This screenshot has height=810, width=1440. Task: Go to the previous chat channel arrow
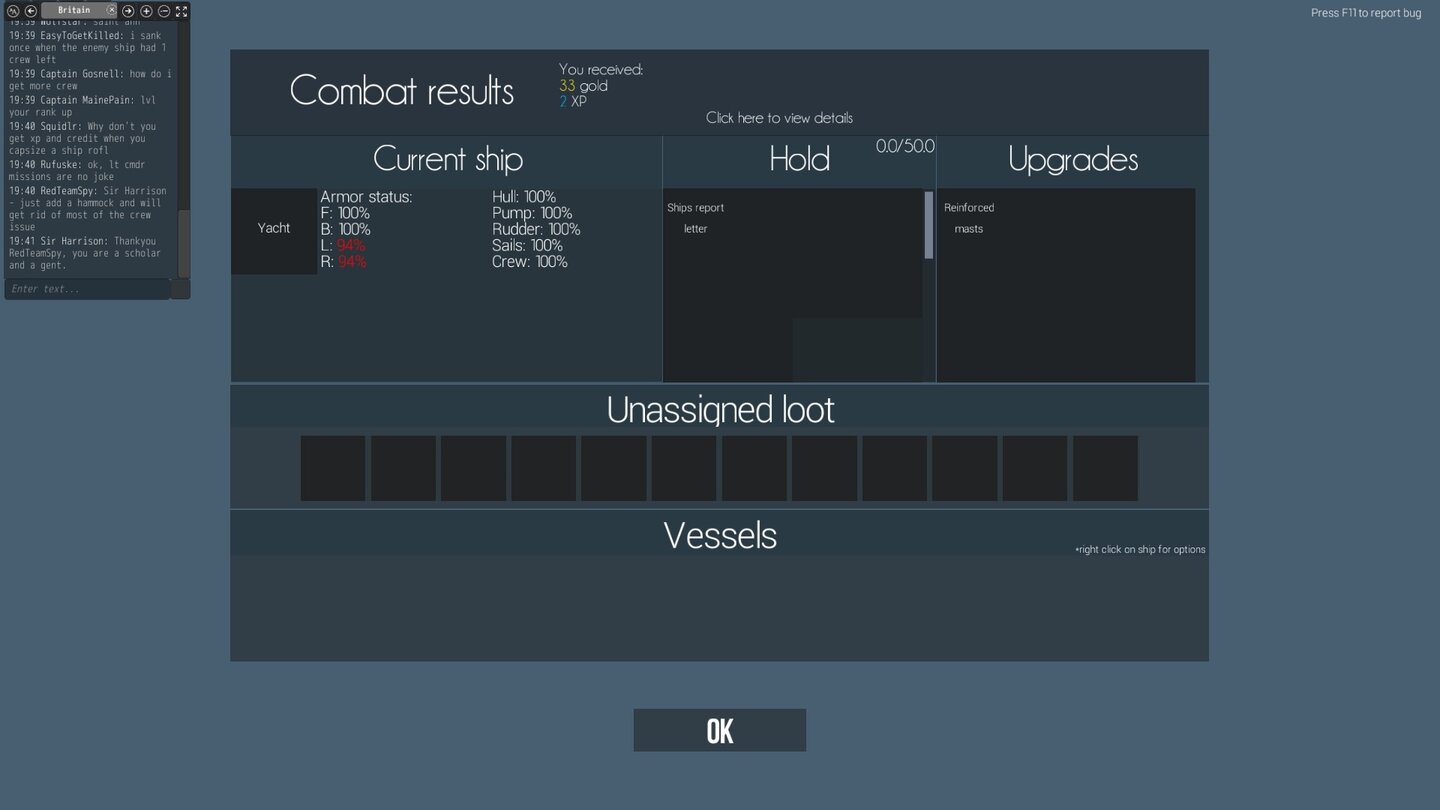pyautogui.click(x=31, y=11)
